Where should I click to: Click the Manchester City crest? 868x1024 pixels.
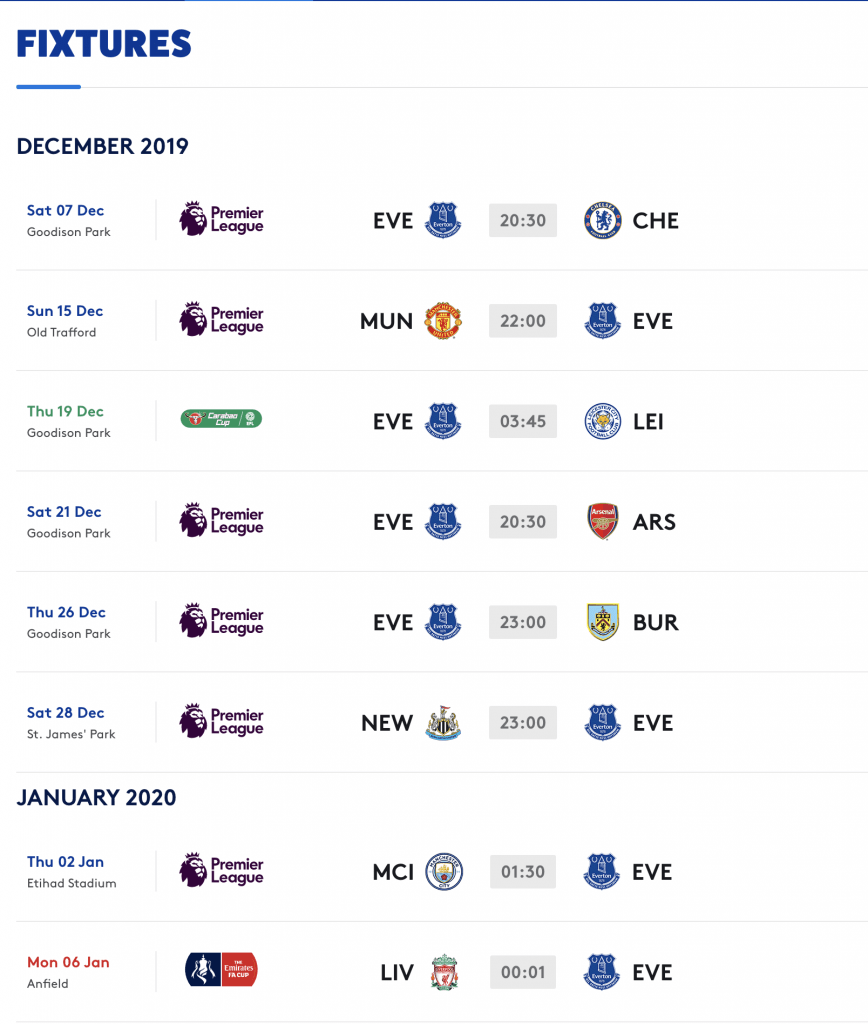[444, 872]
